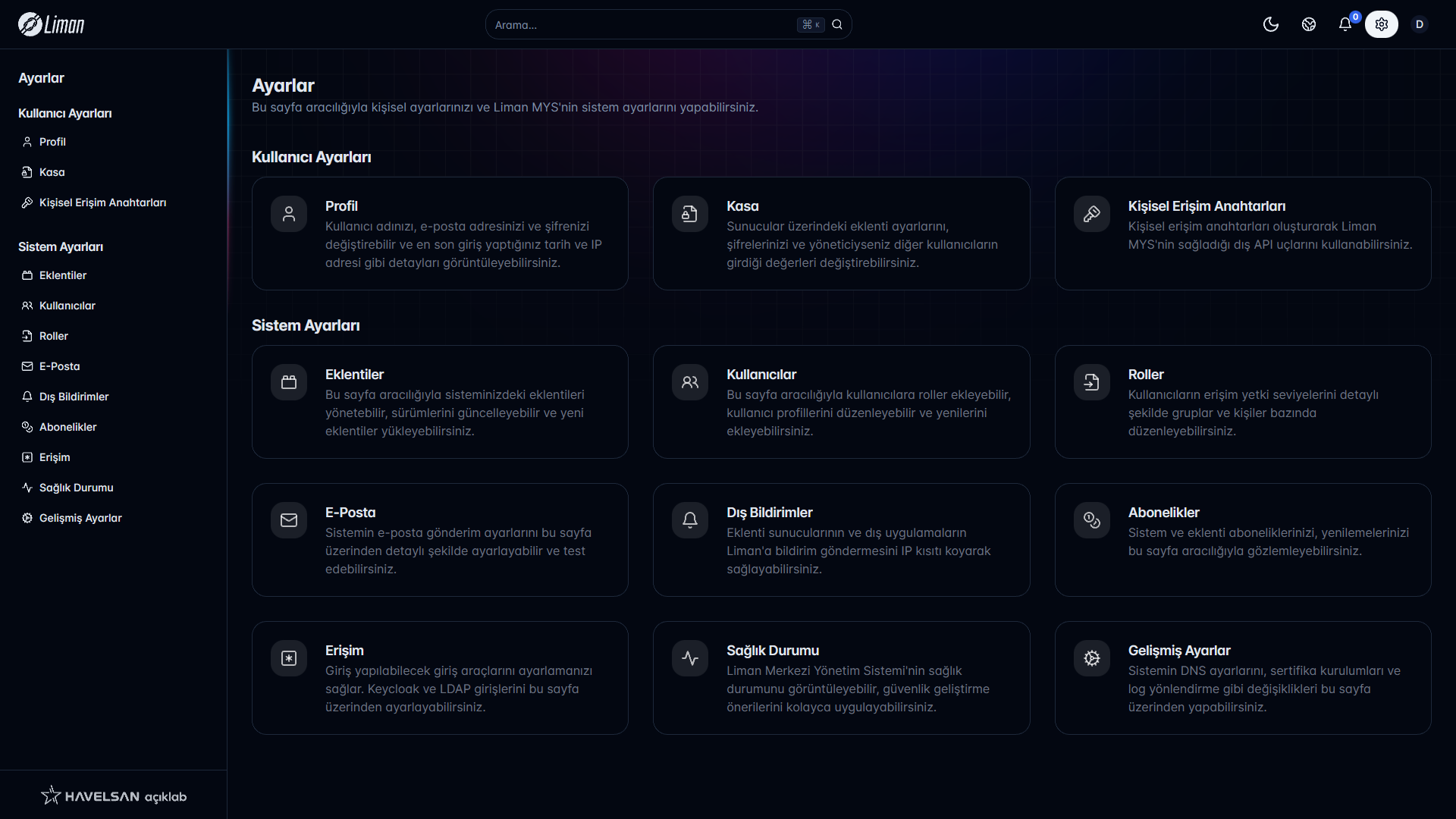Image resolution: width=1456 pixels, height=819 pixels.
Task: Open user avatar menu labeled D
Action: click(x=1420, y=24)
